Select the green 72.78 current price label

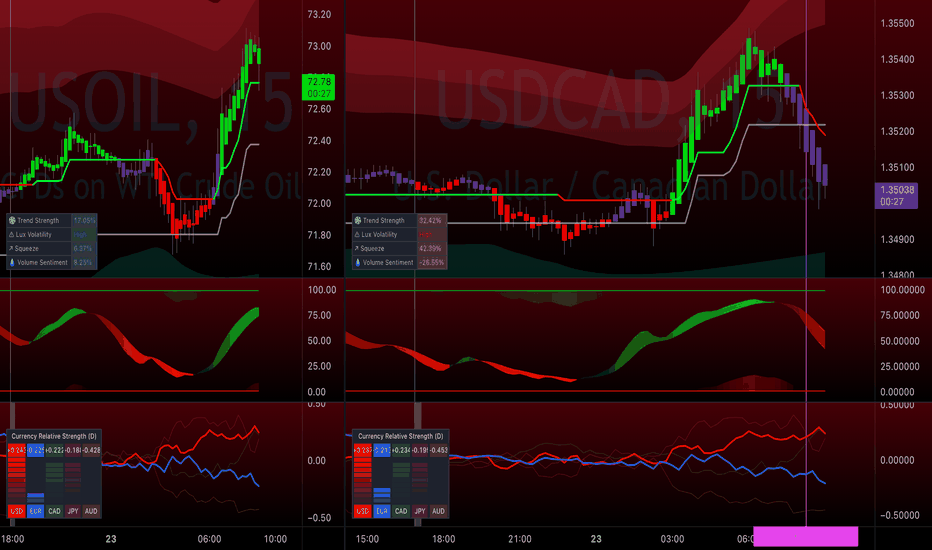pos(319,87)
